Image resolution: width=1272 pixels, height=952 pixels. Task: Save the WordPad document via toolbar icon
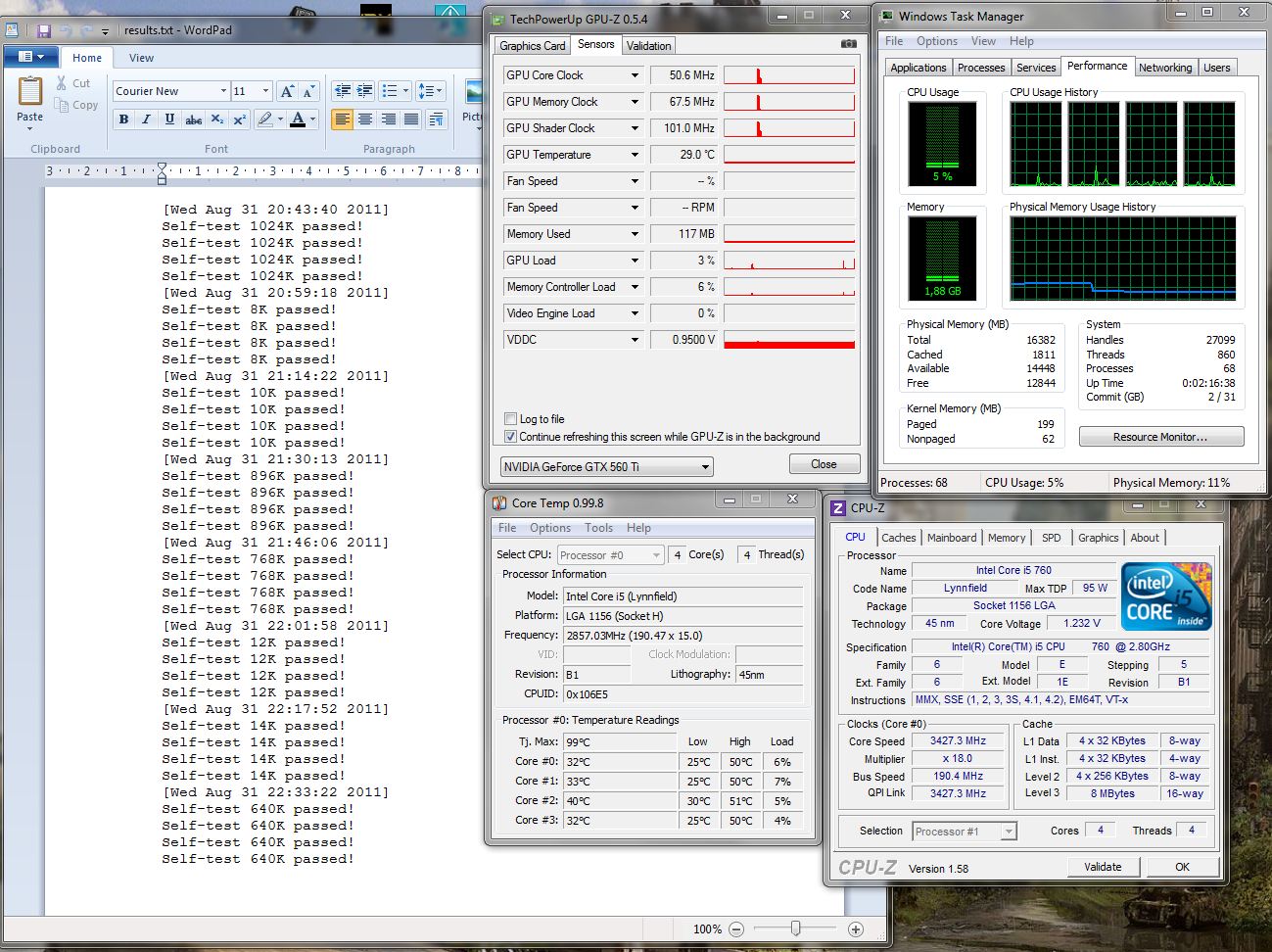tap(44, 31)
